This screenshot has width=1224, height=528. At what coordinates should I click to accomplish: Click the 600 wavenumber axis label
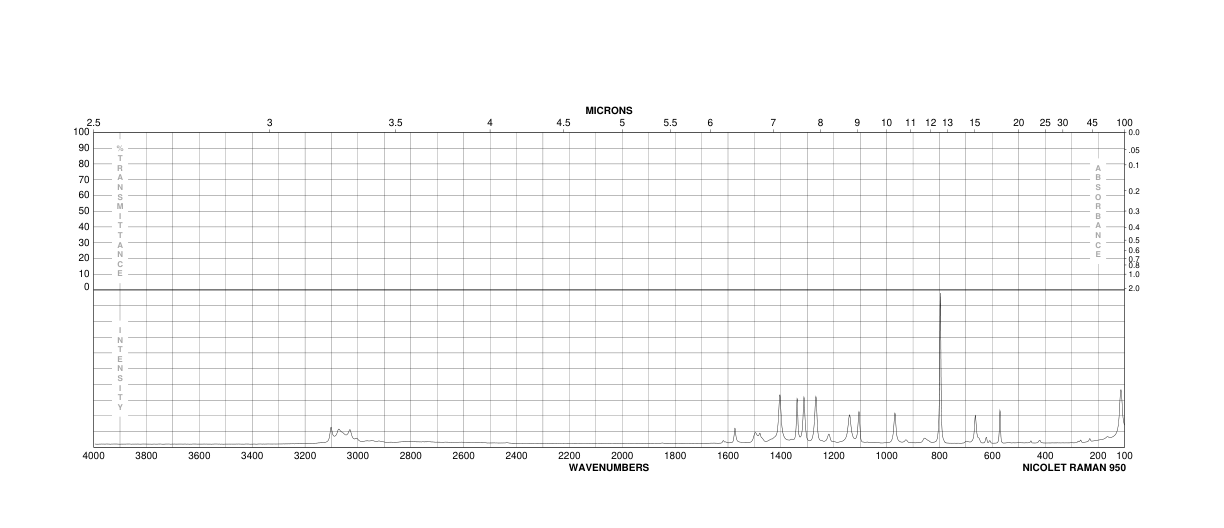(992, 457)
